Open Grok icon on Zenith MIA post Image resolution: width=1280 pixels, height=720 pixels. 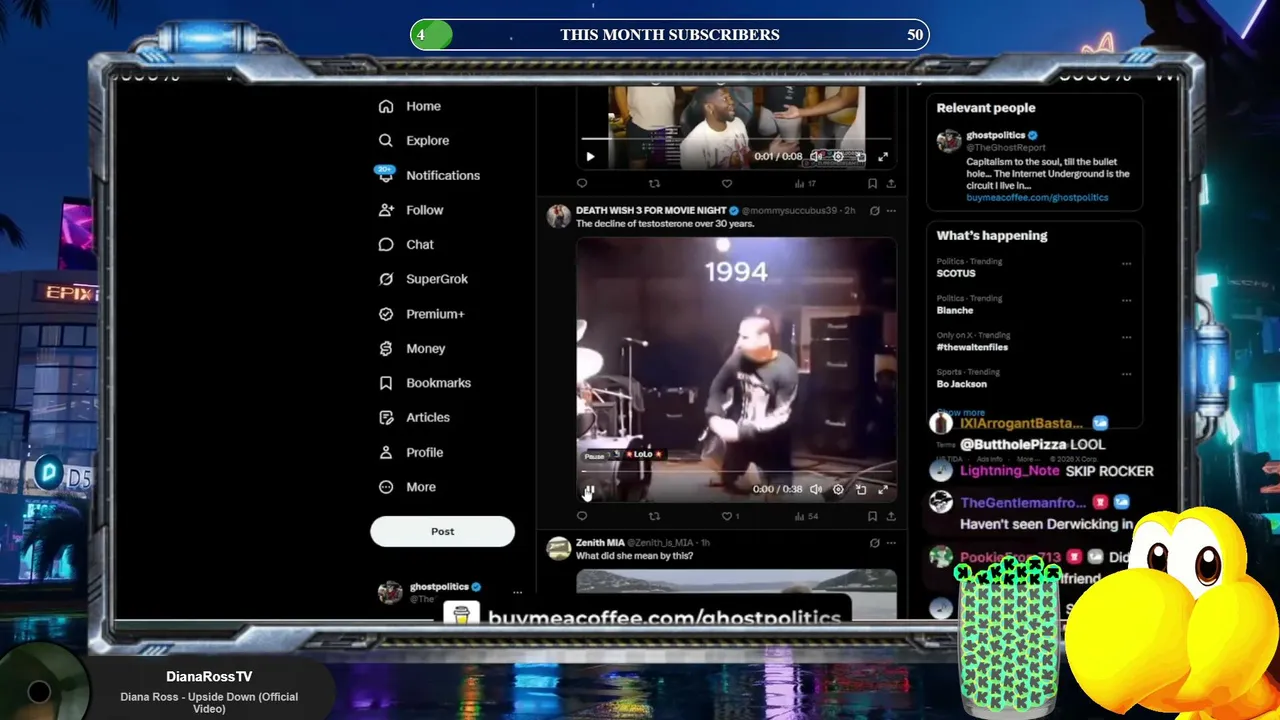point(874,543)
